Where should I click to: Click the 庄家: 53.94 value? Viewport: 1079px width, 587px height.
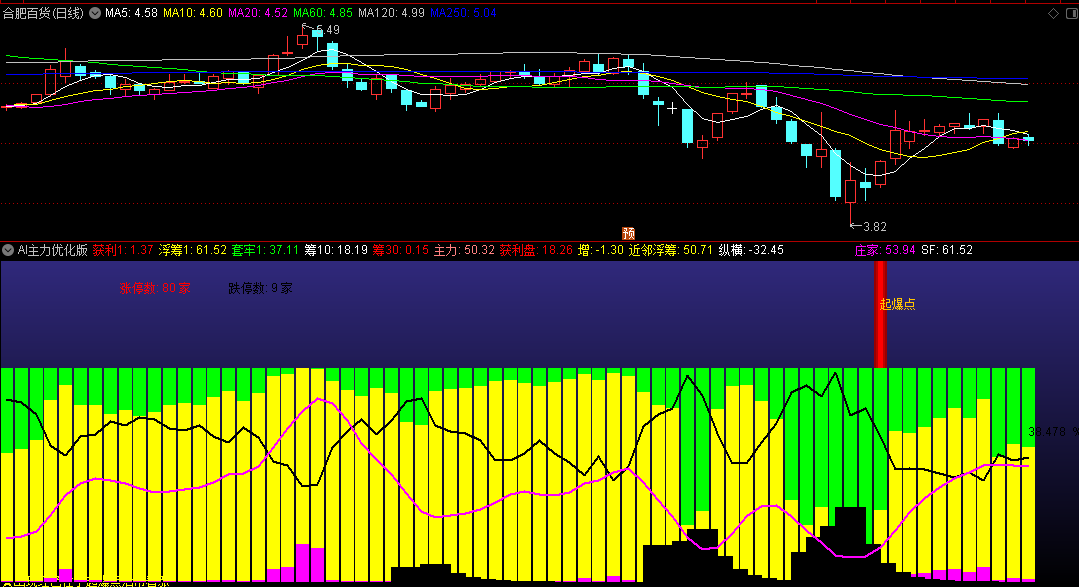(x=885, y=250)
